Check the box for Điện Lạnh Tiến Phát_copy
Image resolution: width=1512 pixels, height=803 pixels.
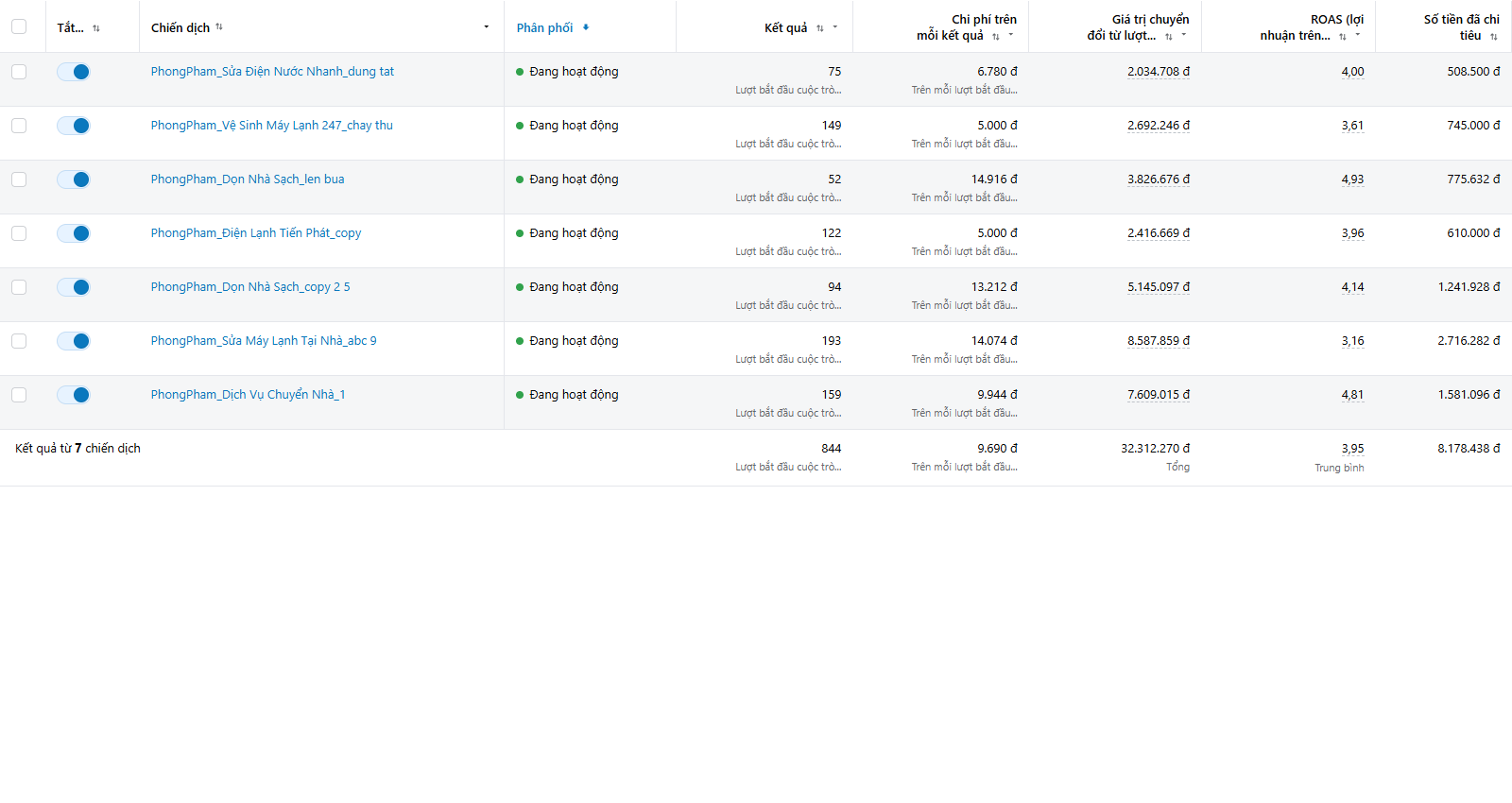(x=19, y=233)
